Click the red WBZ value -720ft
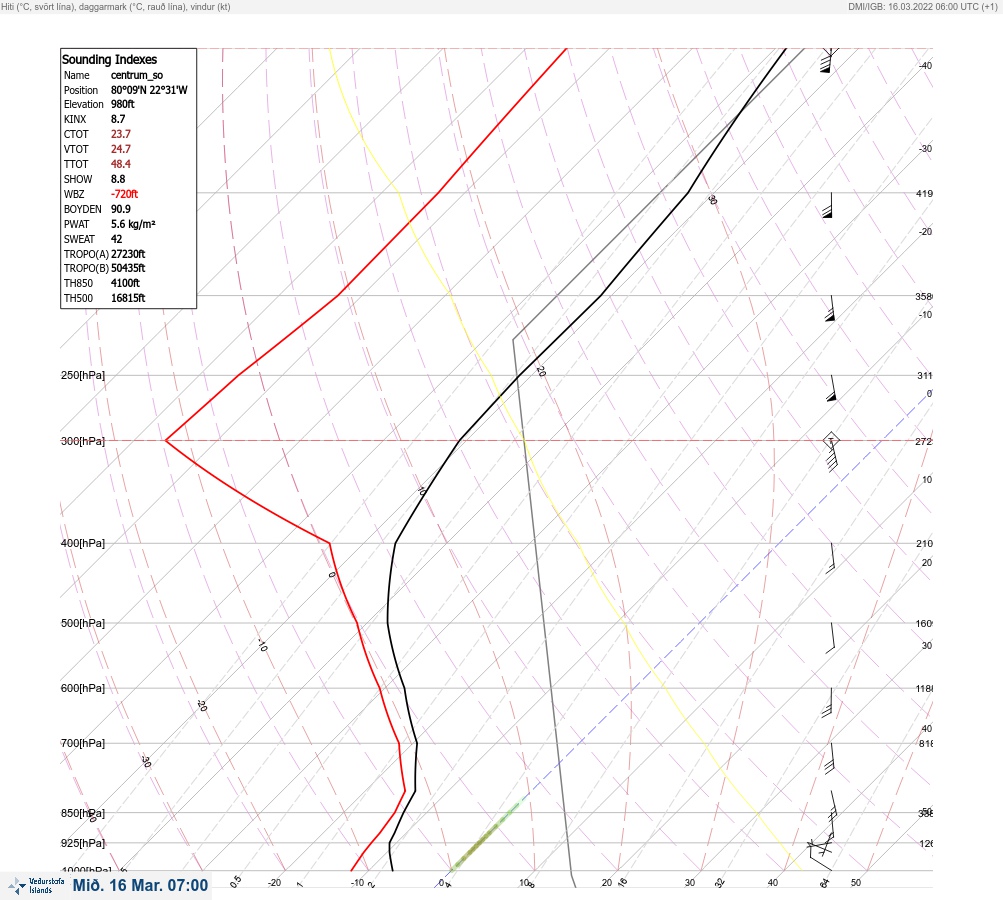1003x900 pixels. tap(124, 194)
